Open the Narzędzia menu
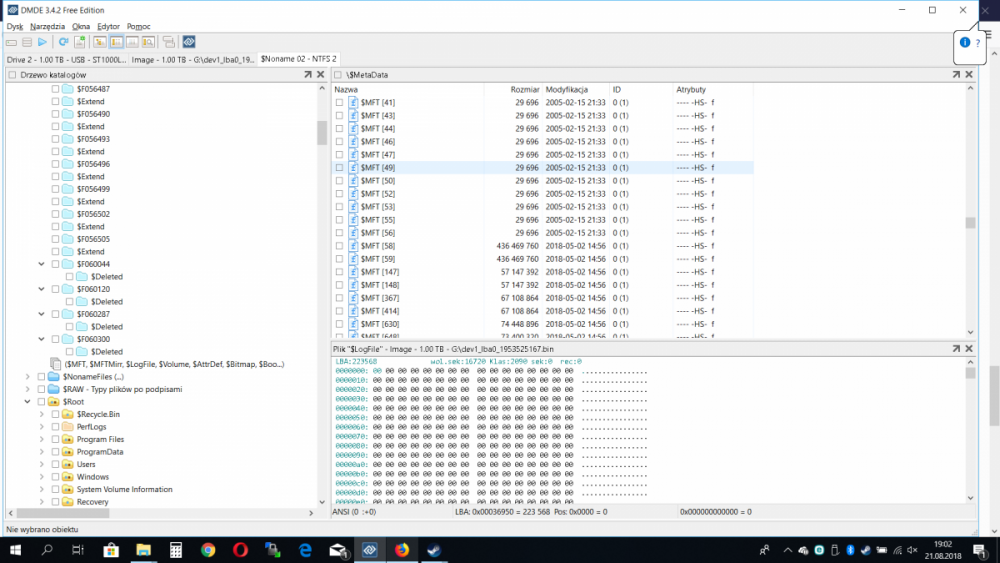1000x563 pixels. pyautogui.click(x=47, y=26)
